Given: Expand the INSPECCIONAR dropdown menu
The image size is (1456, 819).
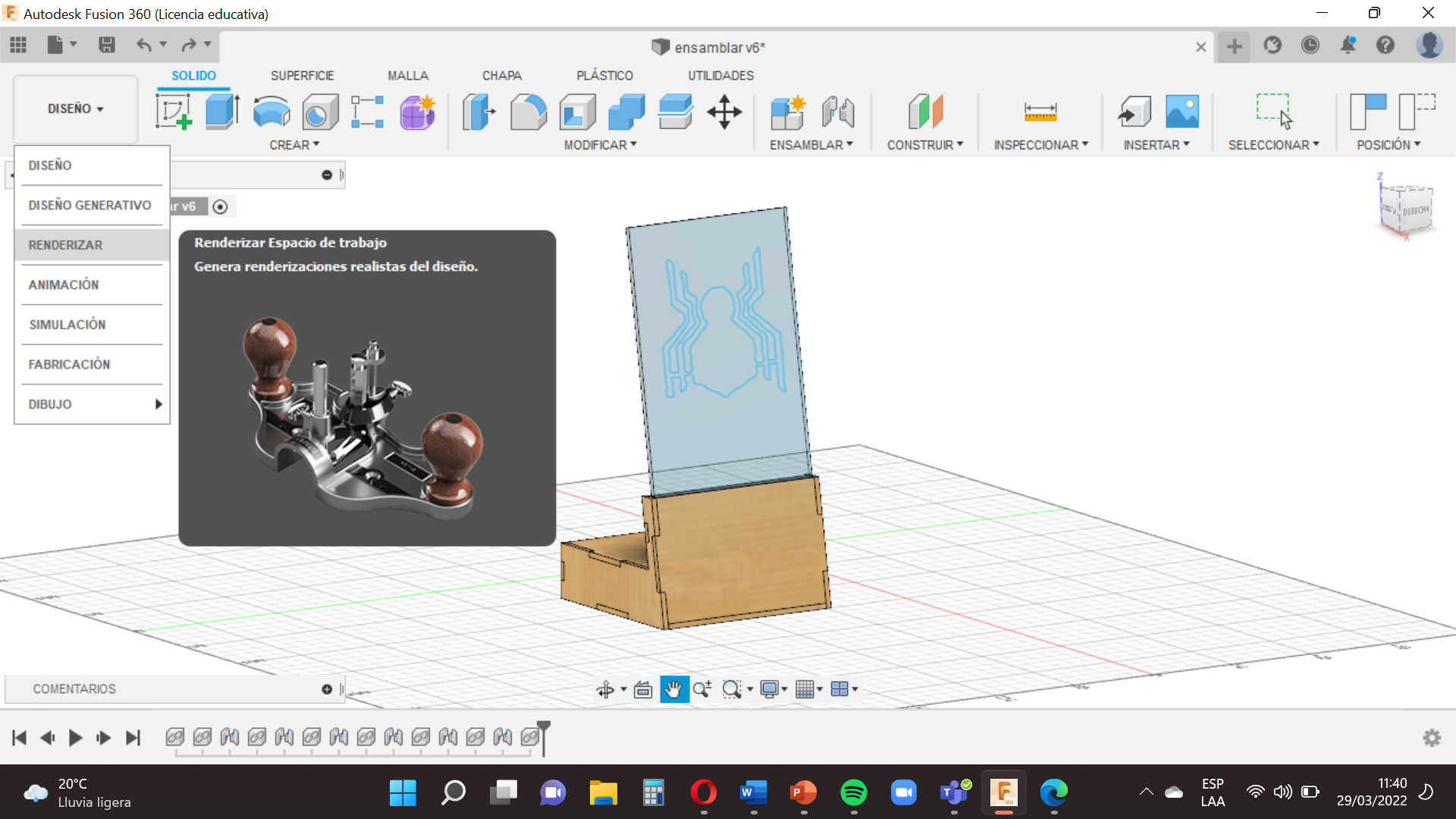Looking at the screenshot, I should point(1040,145).
